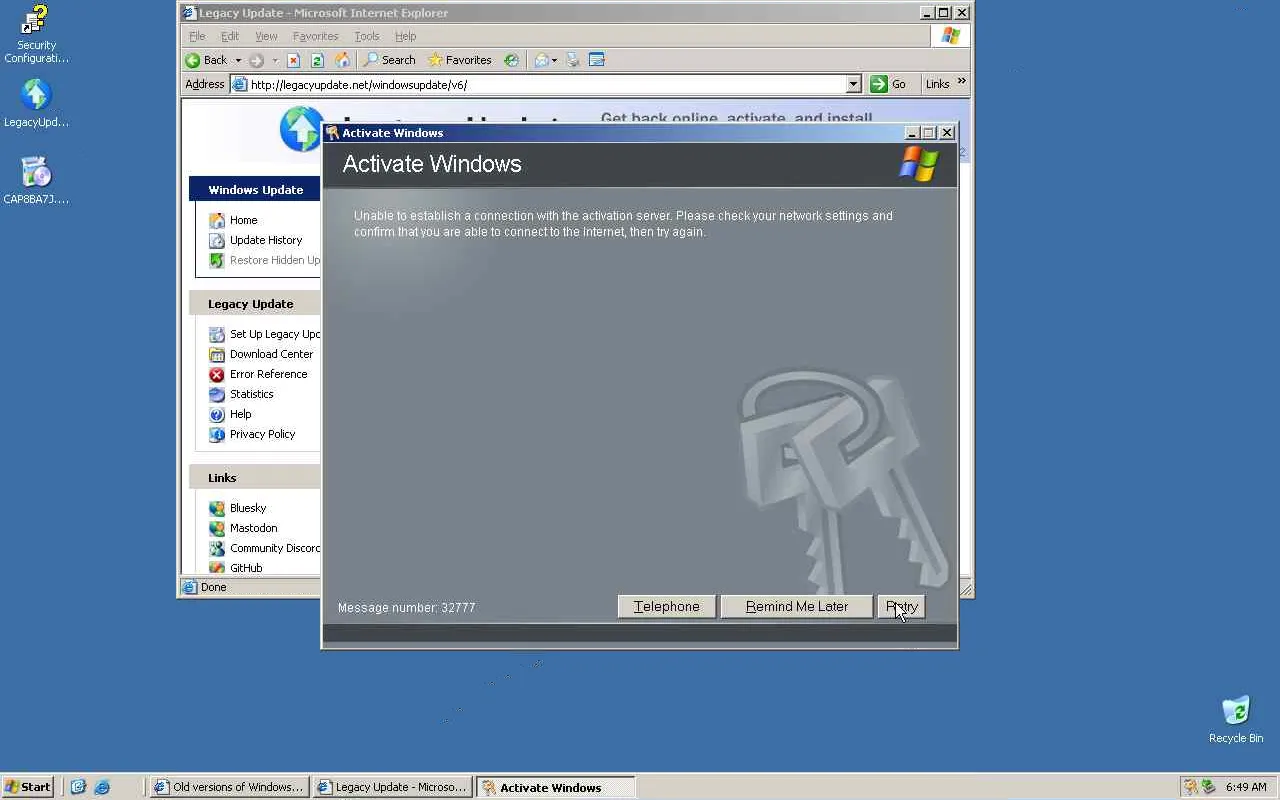Open the Favorites pane from the toolbar

(459, 60)
